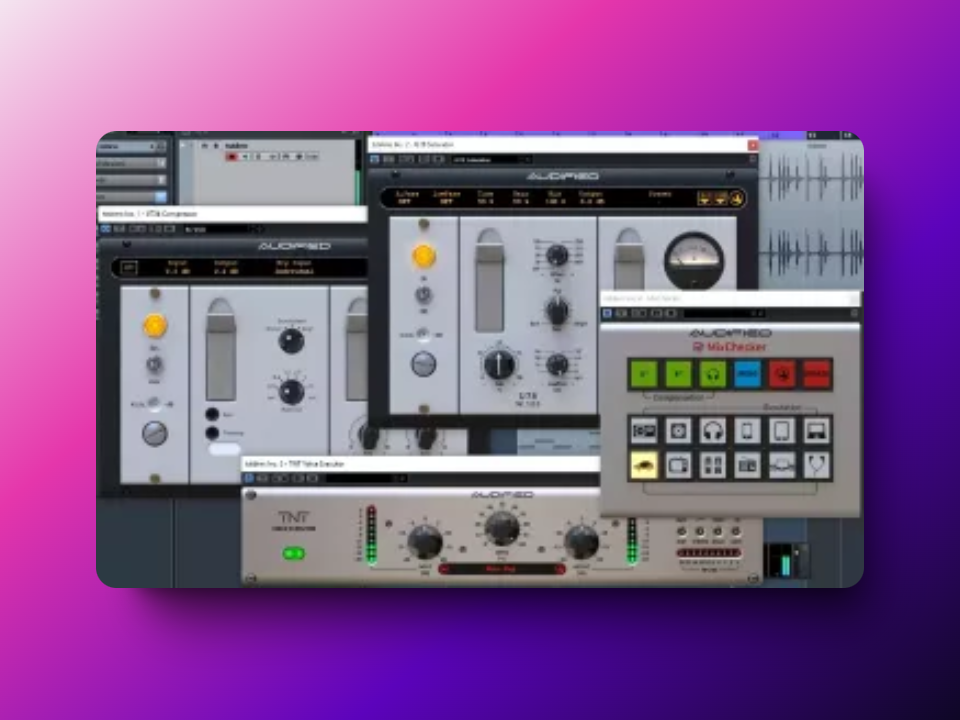Viewport: 960px width, 720px height.
Task: Toggle the yellow power lamp on the Compressor
Action: (x=155, y=326)
